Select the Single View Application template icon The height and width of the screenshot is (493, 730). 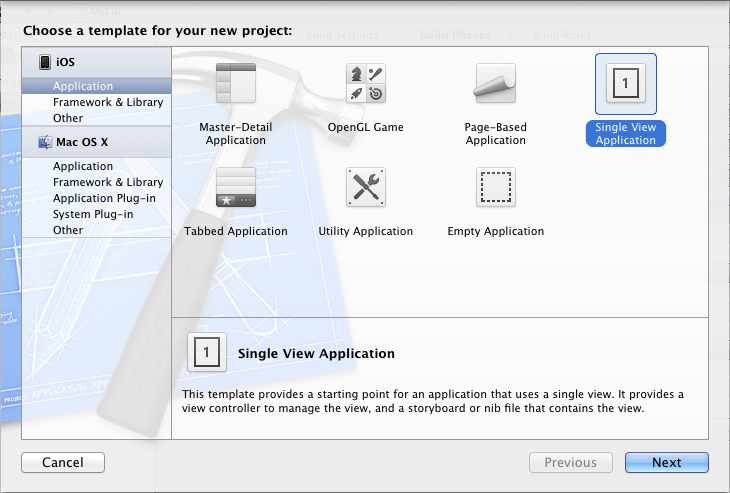pyautogui.click(x=625, y=84)
